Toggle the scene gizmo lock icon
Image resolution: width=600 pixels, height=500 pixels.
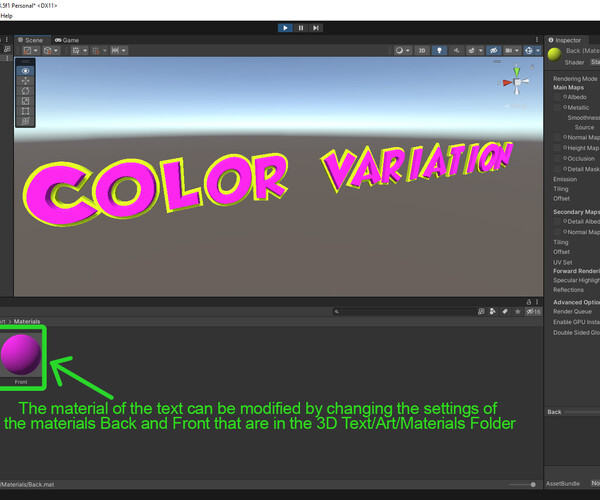[x=532, y=67]
